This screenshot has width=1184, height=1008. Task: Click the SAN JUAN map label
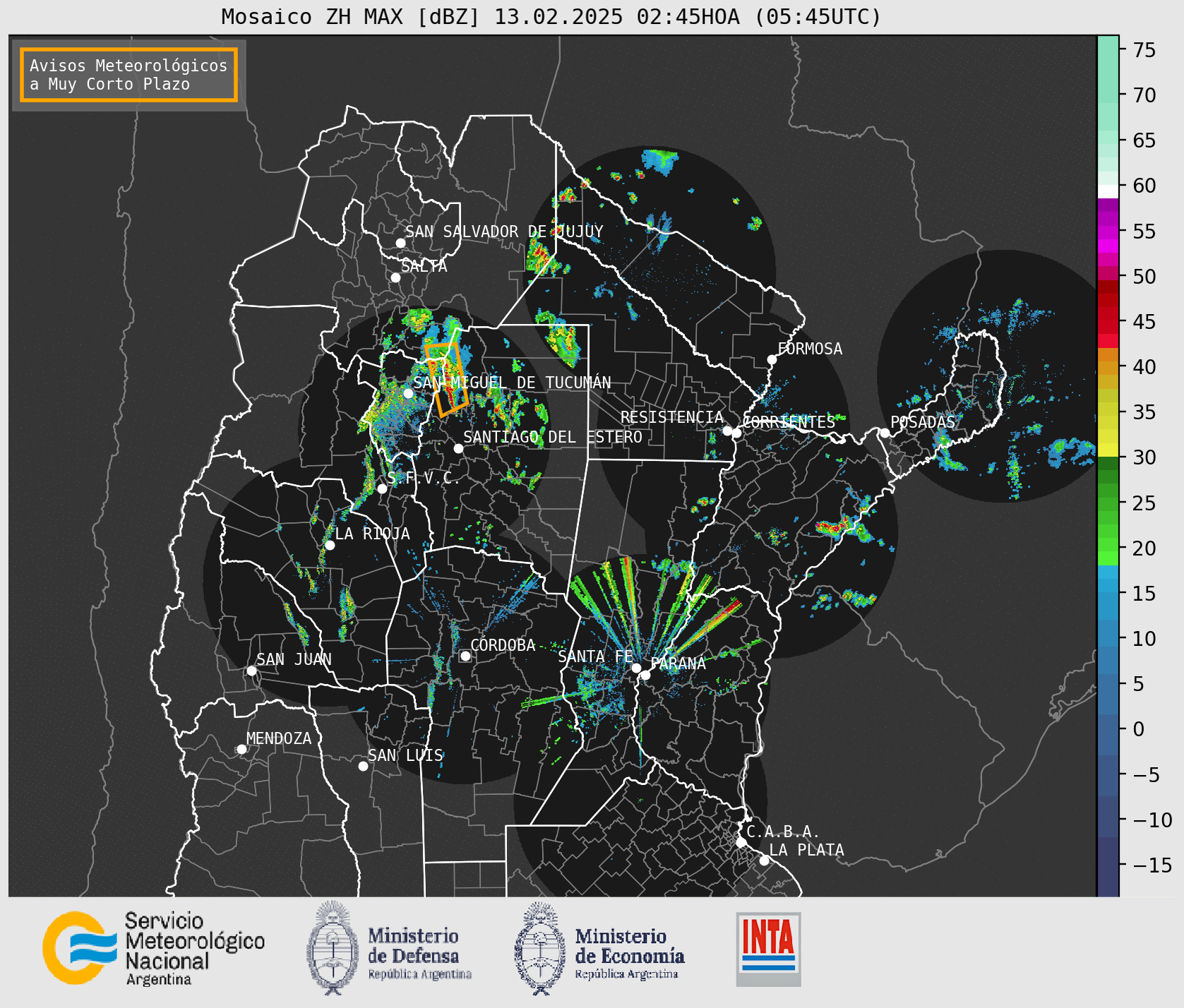294,659
